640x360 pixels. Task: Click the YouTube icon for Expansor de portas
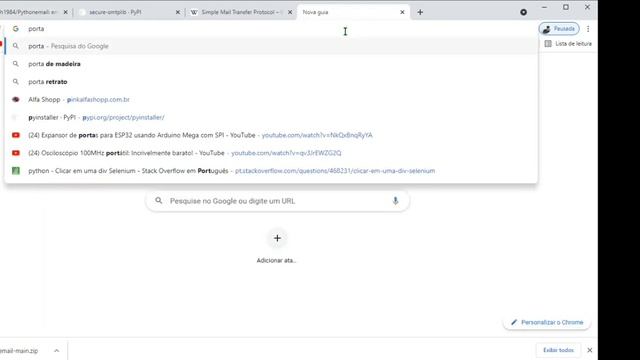[16, 135]
